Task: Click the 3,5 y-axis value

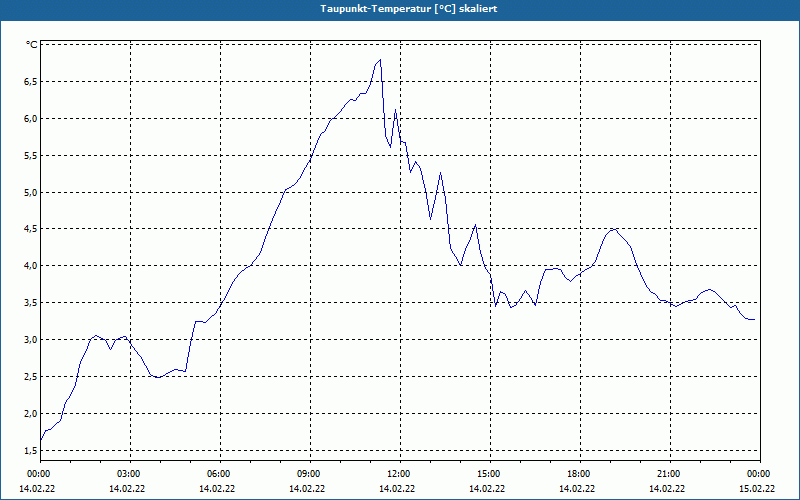Action: click(x=31, y=303)
